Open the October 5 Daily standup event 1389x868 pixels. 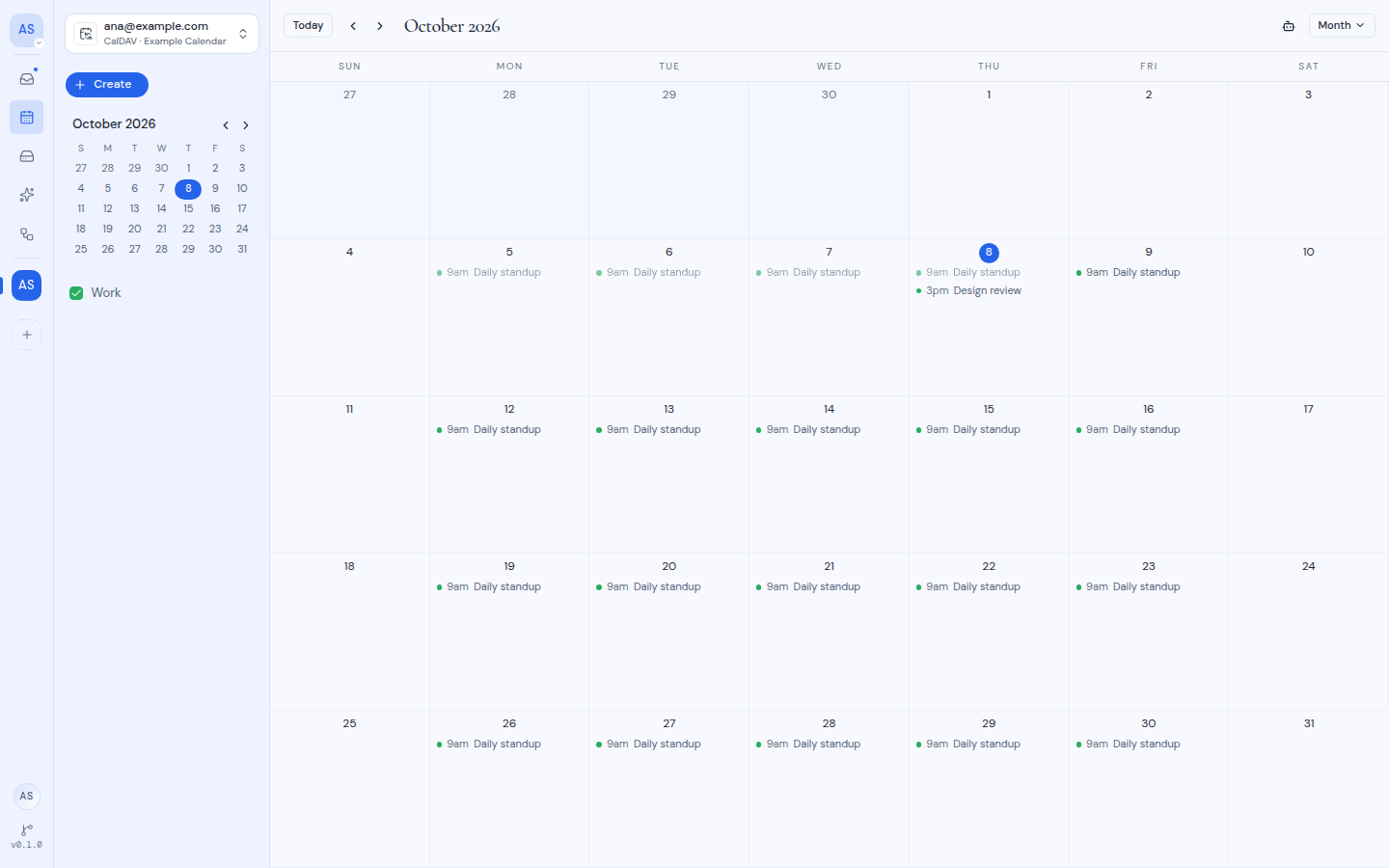pyautogui.click(x=508, y=273)
